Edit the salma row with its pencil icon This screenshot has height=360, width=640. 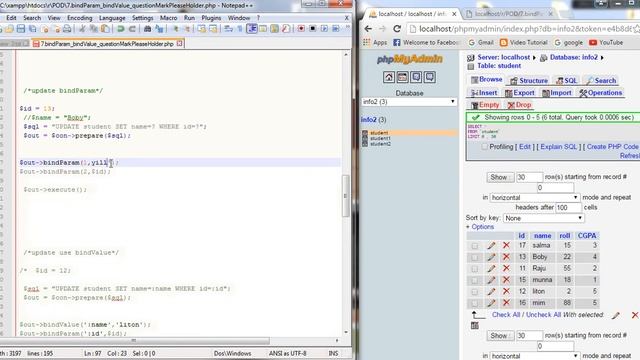(491, 245)
